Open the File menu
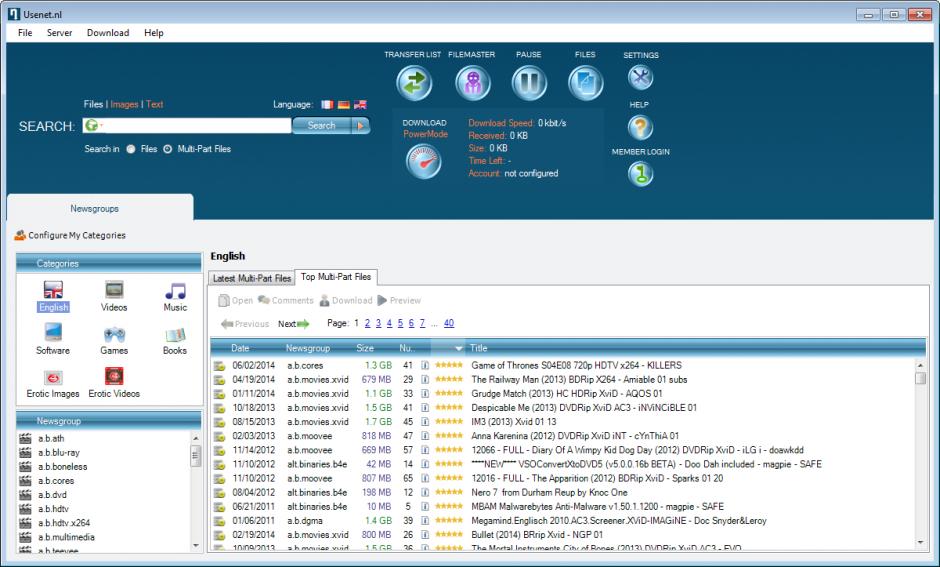940x567 pixels. [x=25, y=33]
